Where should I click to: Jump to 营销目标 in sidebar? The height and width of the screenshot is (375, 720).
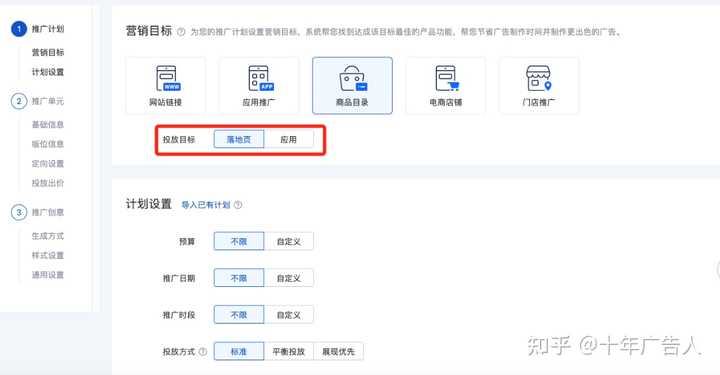[x=48, y=52]
